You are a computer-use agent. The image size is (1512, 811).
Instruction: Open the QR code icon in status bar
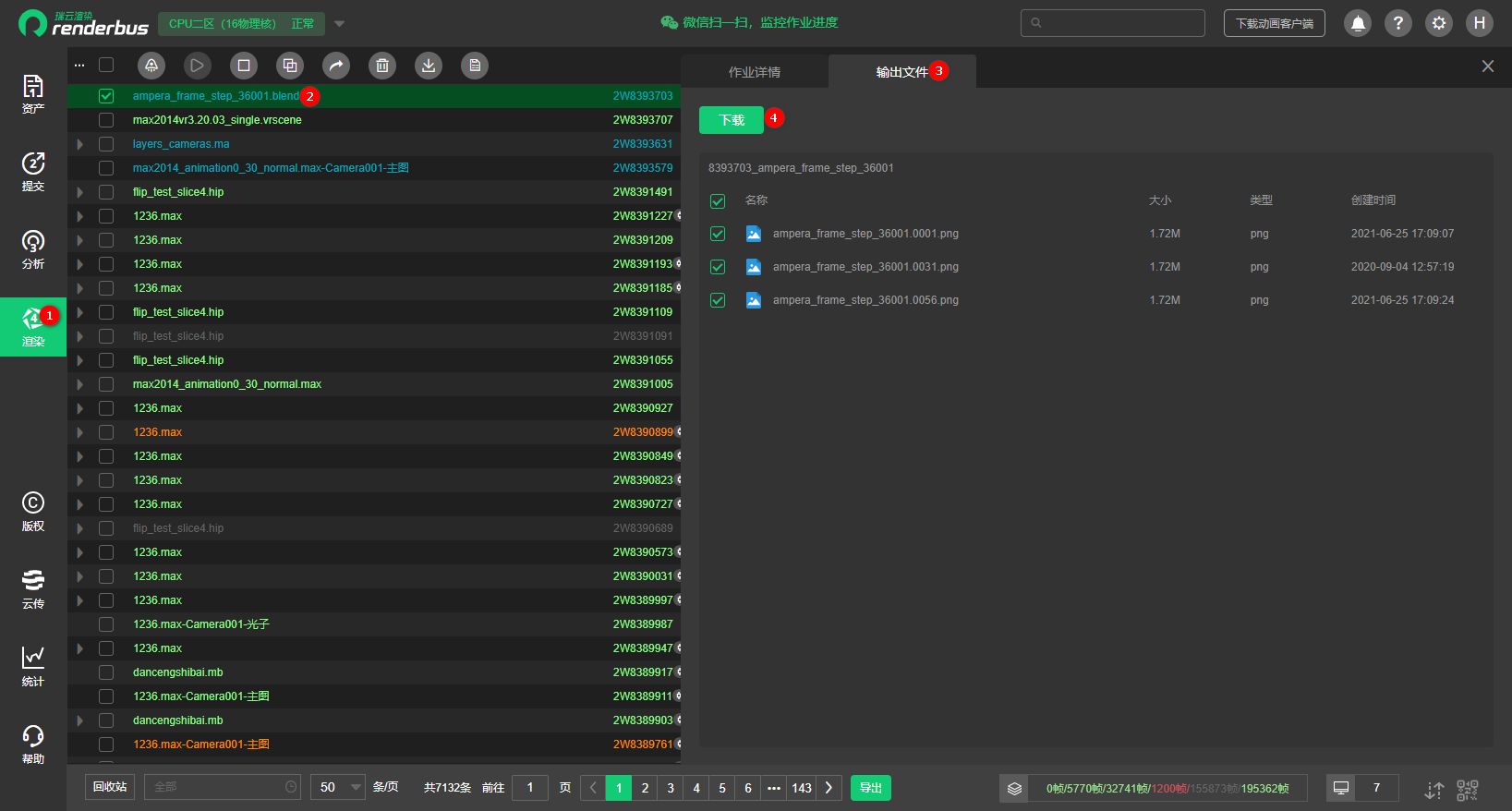pyautogui.click(x=1468, y=790)
